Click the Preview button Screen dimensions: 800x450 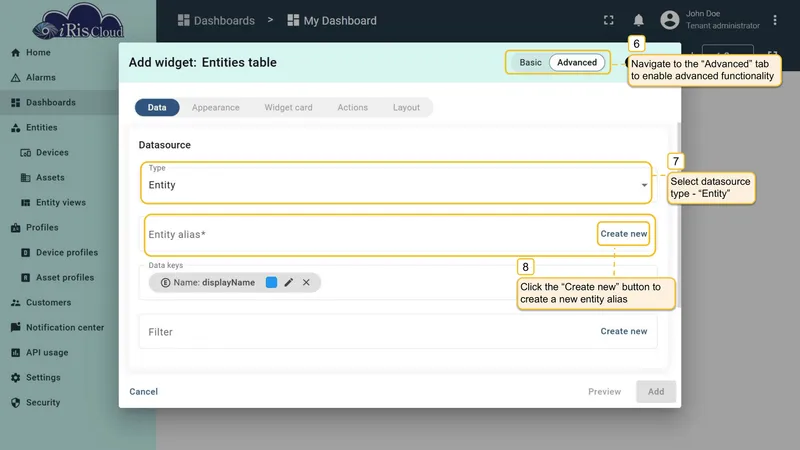(x=605, y=391)
